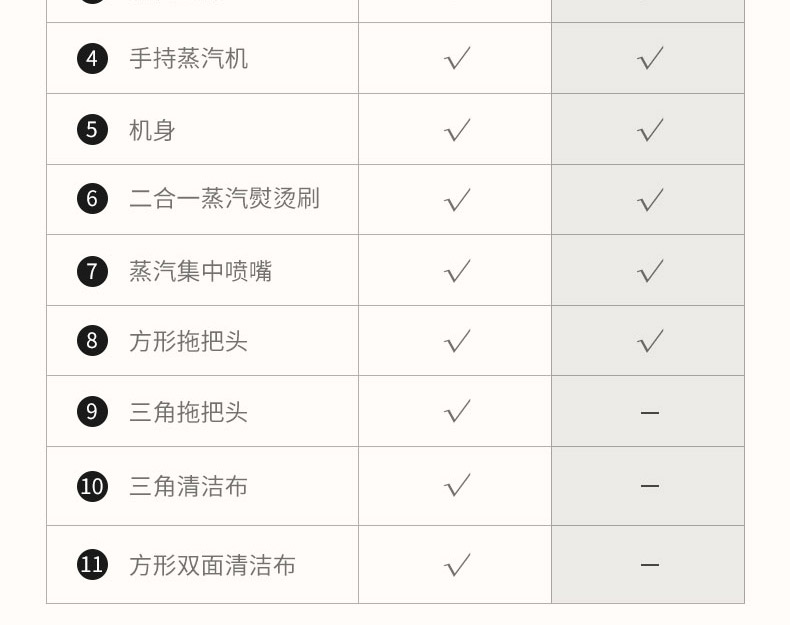Click the number 7 circle badge
This screenshot has width=790, height=625.
point(92,271)
